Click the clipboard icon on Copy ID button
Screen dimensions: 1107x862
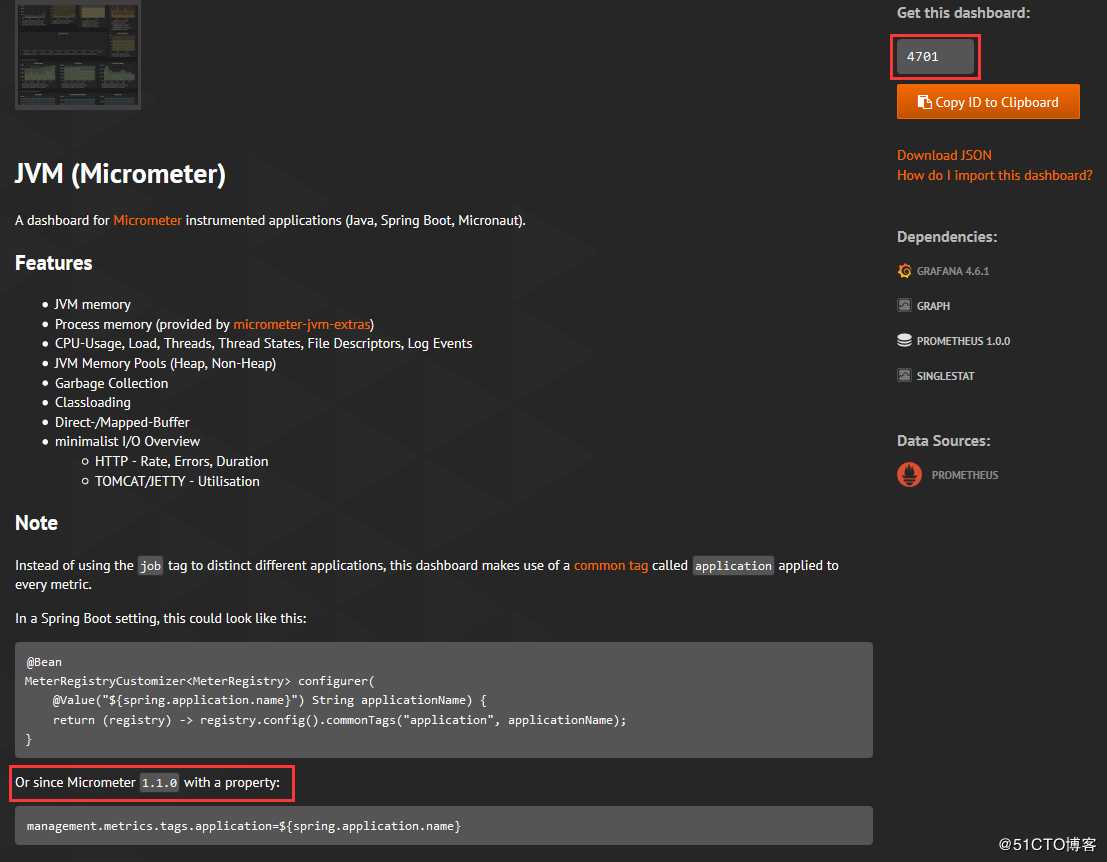coord(924,102)
